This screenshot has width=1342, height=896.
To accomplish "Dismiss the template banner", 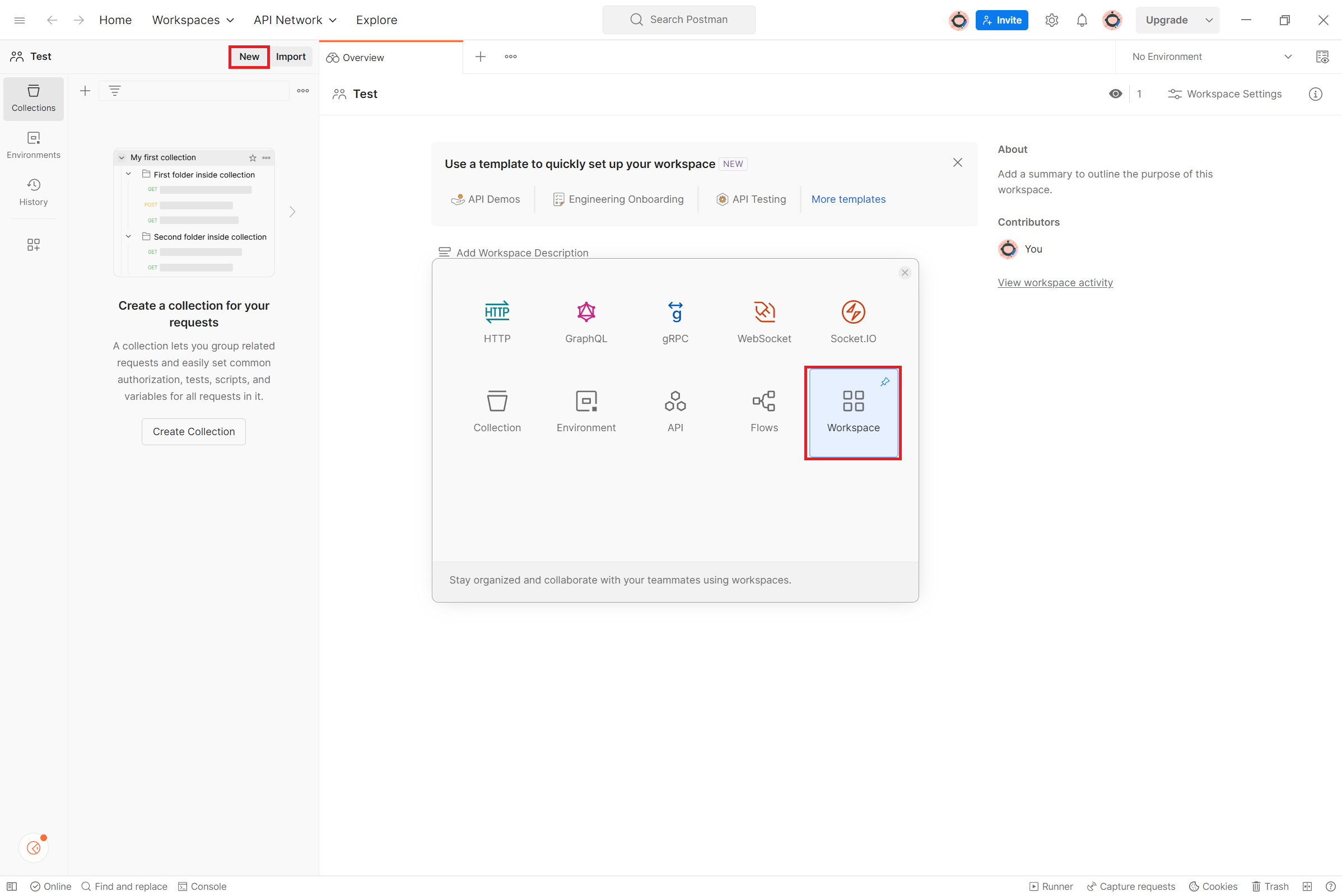I will 957,163.
